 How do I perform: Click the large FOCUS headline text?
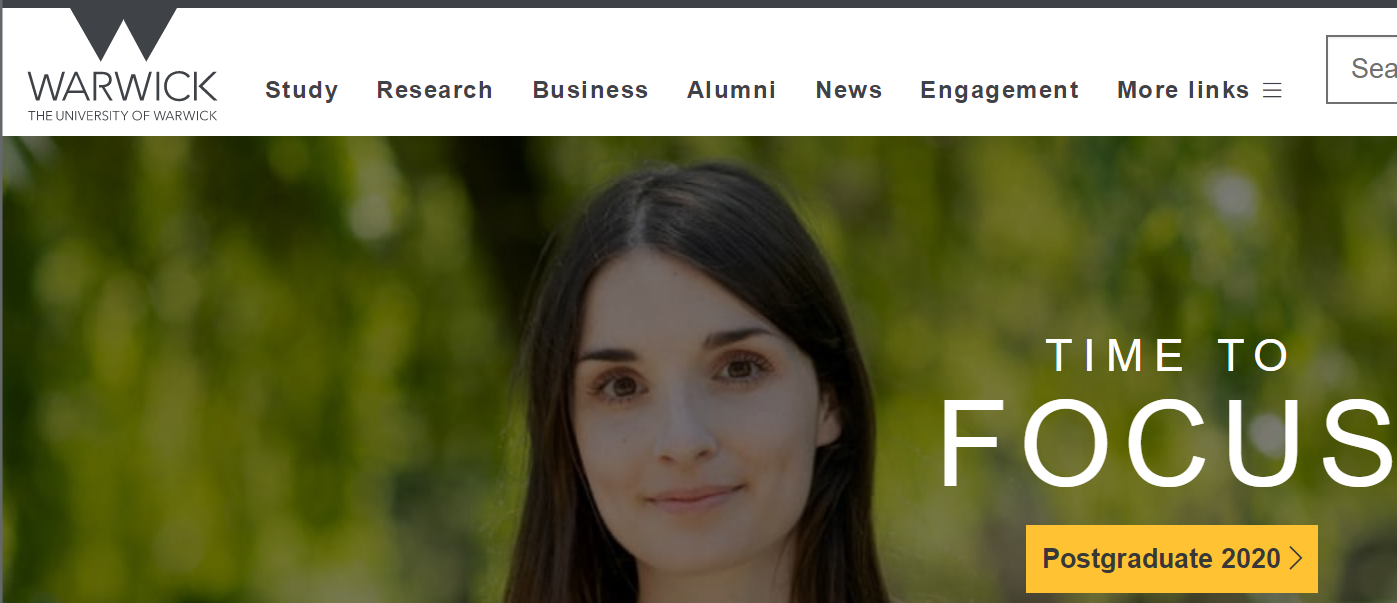1166,443
